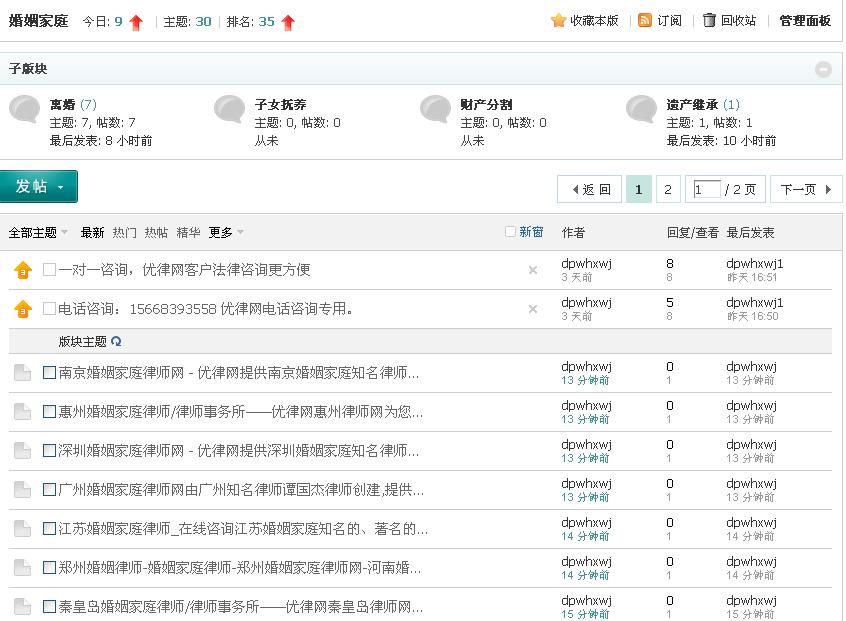Open the 发帖 dropdown arrow
846x621 pixels.
coord(58,186)
